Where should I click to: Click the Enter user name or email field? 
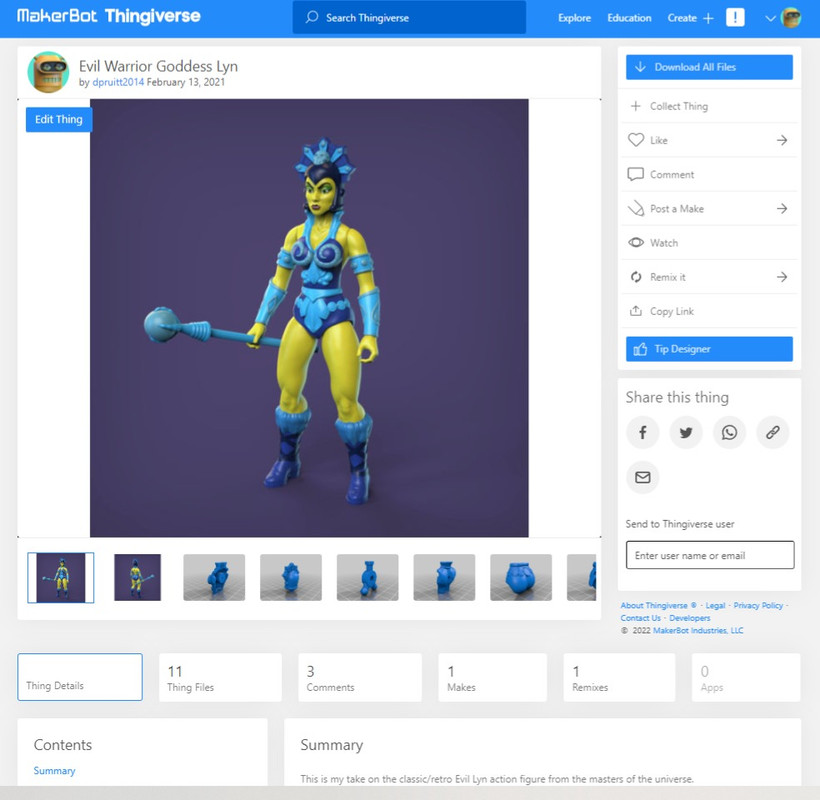pyautogui.click(x=710, y=555)
